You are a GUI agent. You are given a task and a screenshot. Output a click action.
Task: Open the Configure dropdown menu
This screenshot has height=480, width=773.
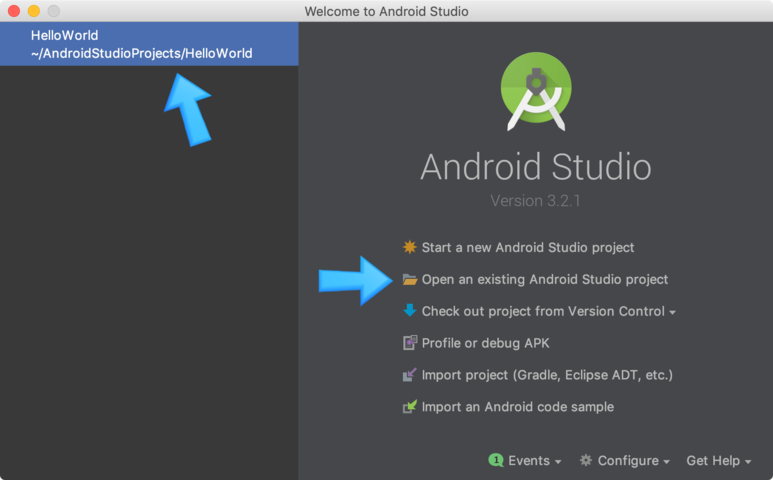[x=633, y=460]
